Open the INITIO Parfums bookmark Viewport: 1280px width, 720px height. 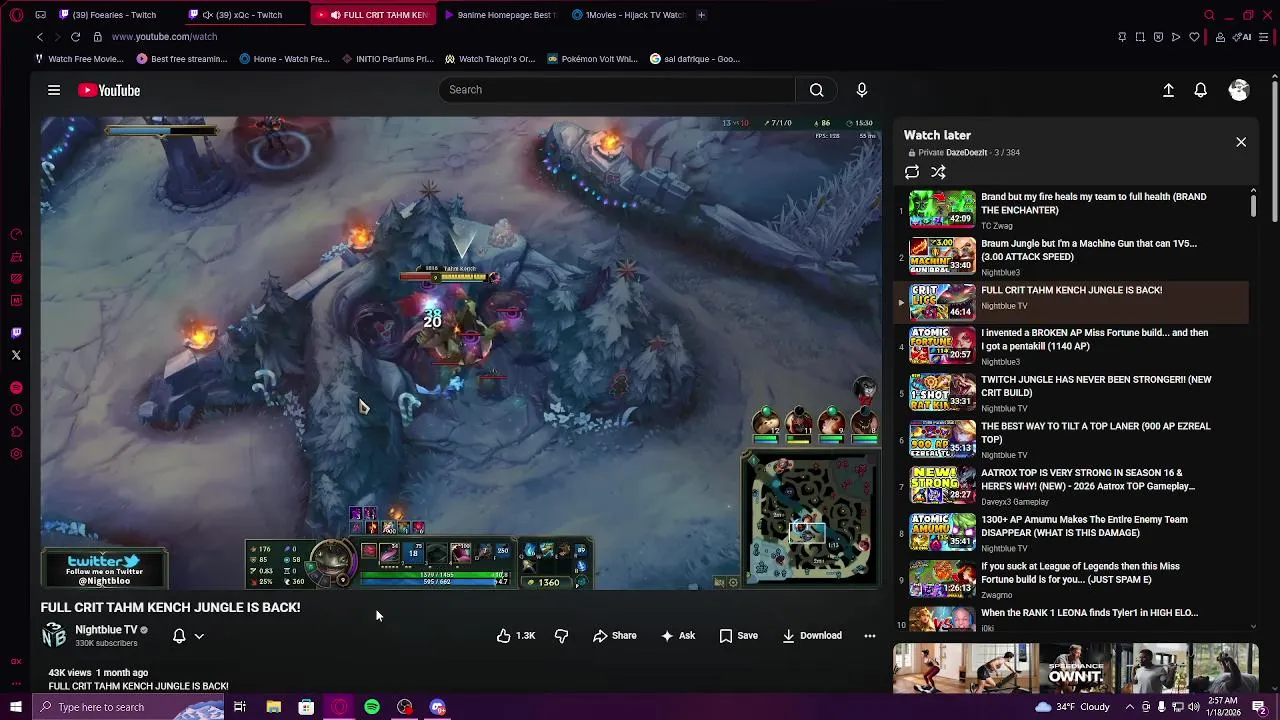[387, 59]
